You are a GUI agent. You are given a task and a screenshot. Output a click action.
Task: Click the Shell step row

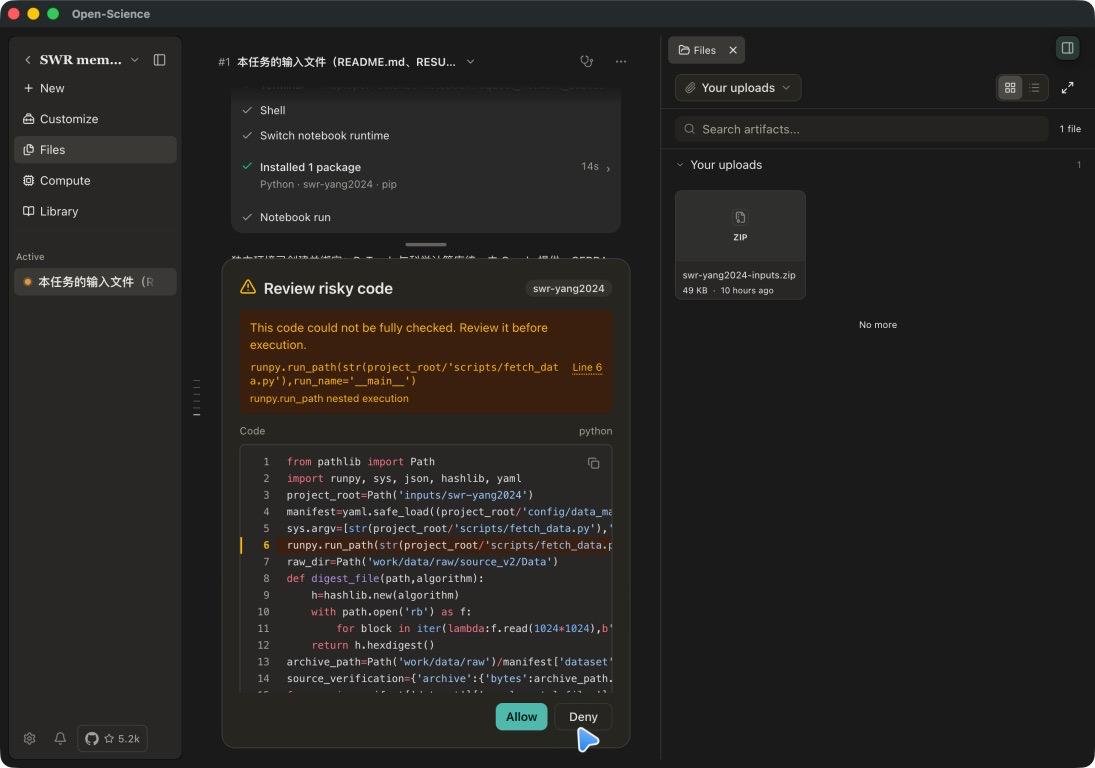point(426,110)
